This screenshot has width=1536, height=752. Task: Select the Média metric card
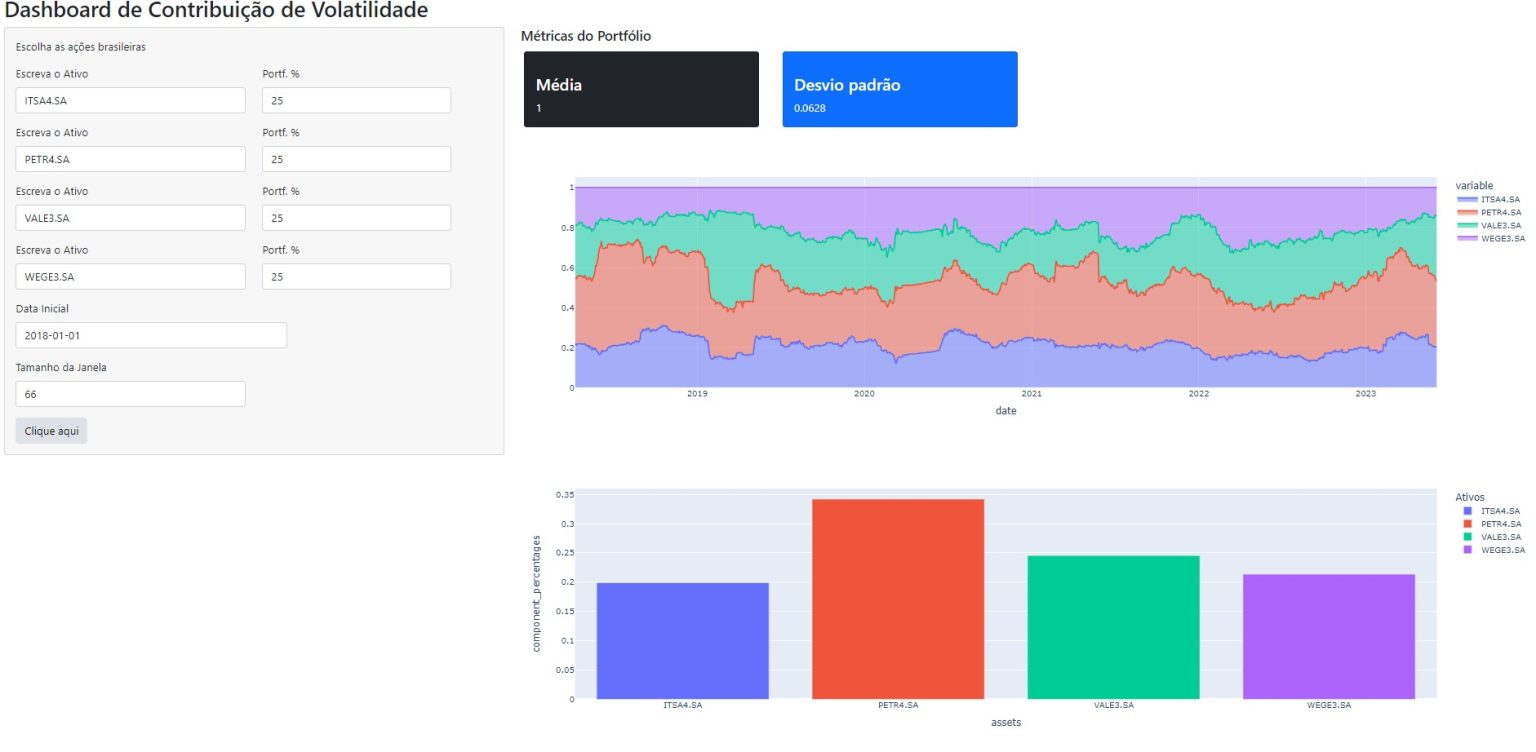coord(641,89)
